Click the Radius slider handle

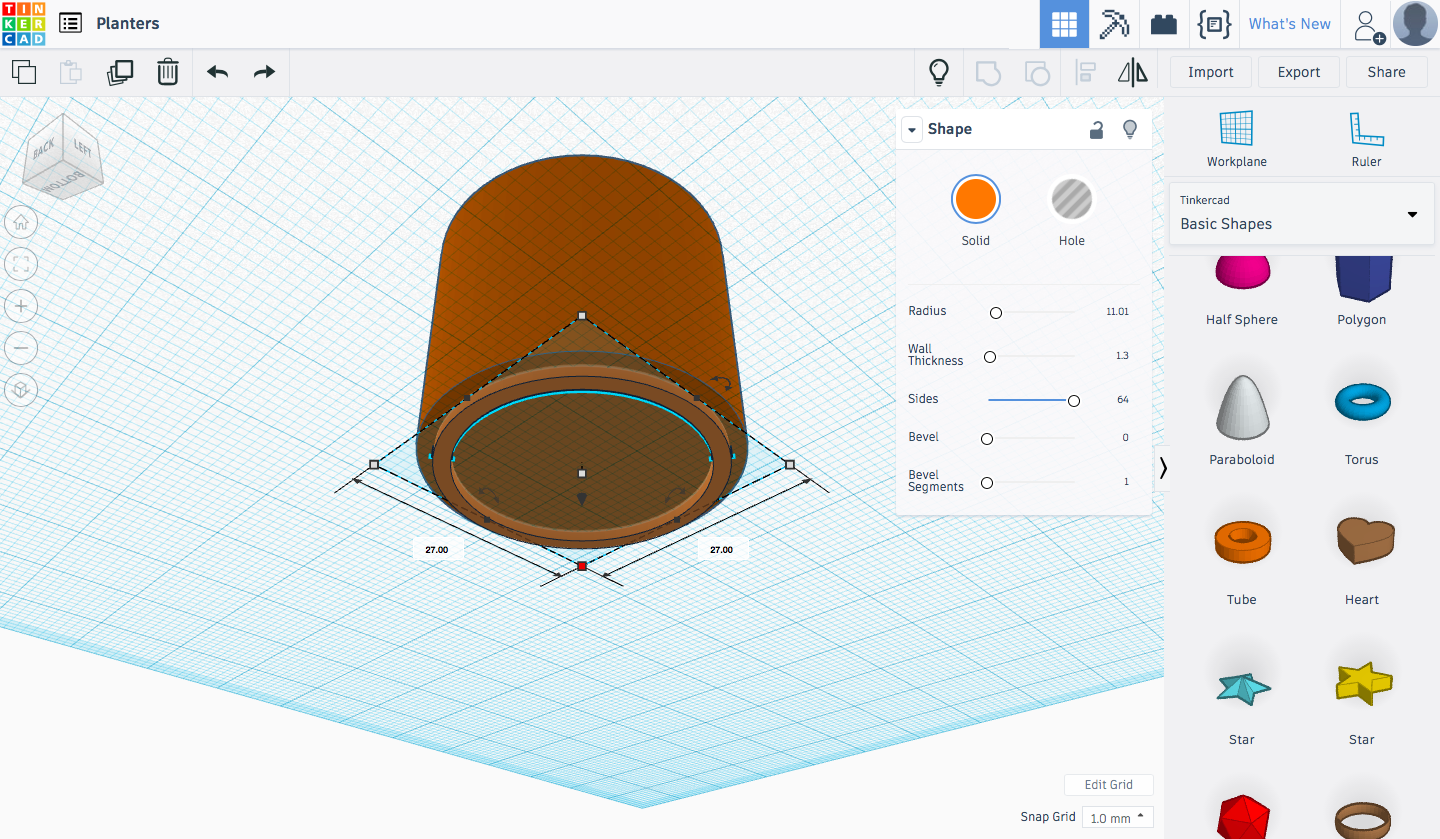pyautogui.click(x=995, y=313)
